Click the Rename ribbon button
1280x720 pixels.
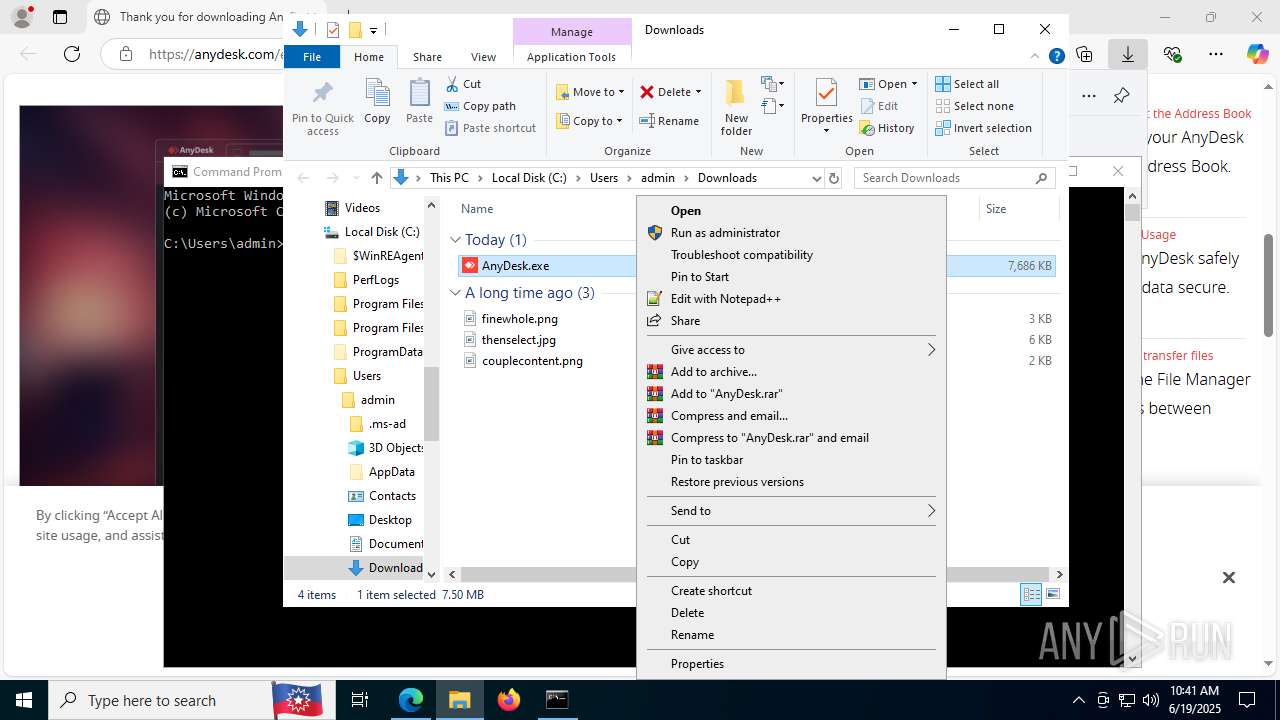pos(669,121)
